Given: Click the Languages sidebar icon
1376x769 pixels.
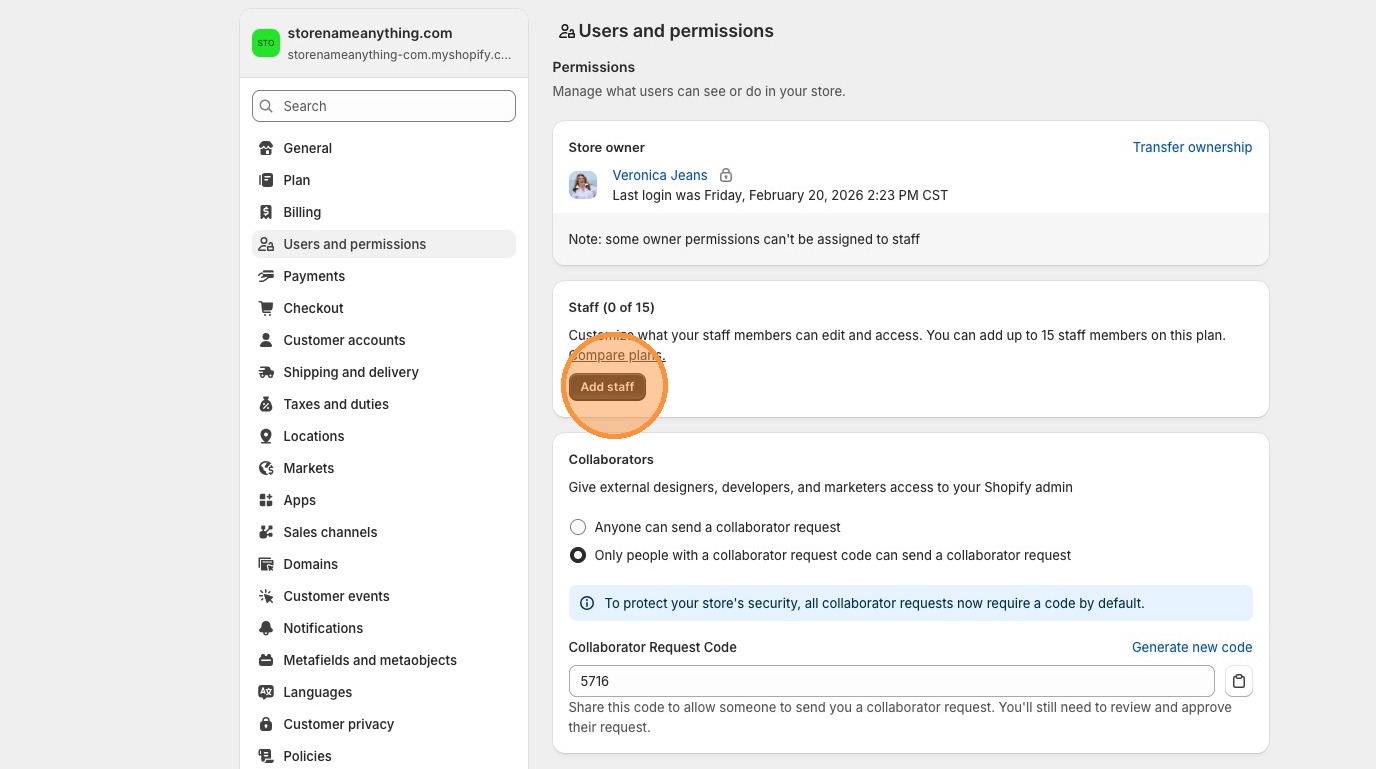Looking at the screenshot, I should [x=266, y=692].
